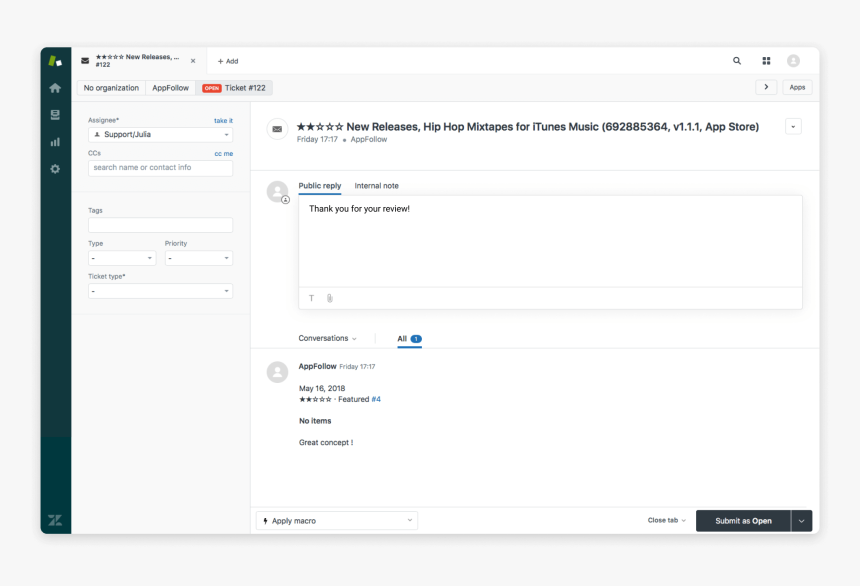Open the Priority dropdown
The height and width of the screenshot is (586, 860).
tap(198, 258)
